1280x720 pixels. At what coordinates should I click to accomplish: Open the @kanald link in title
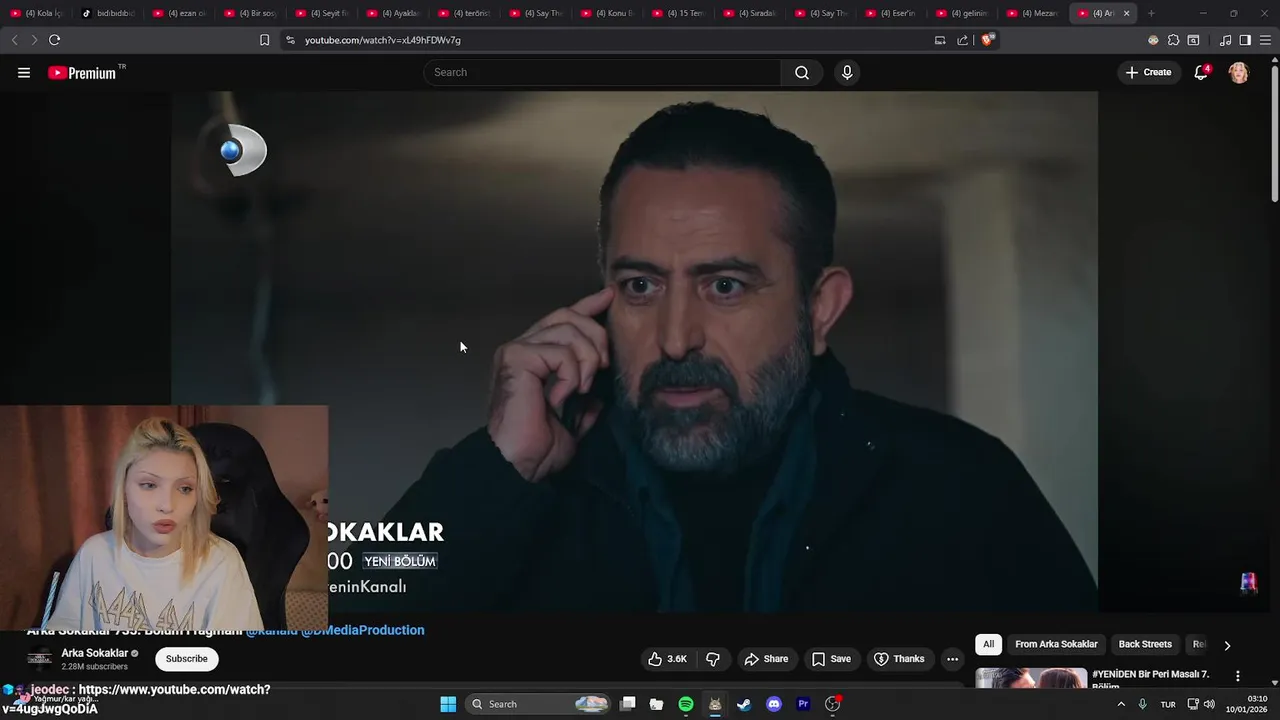point(272,630)
